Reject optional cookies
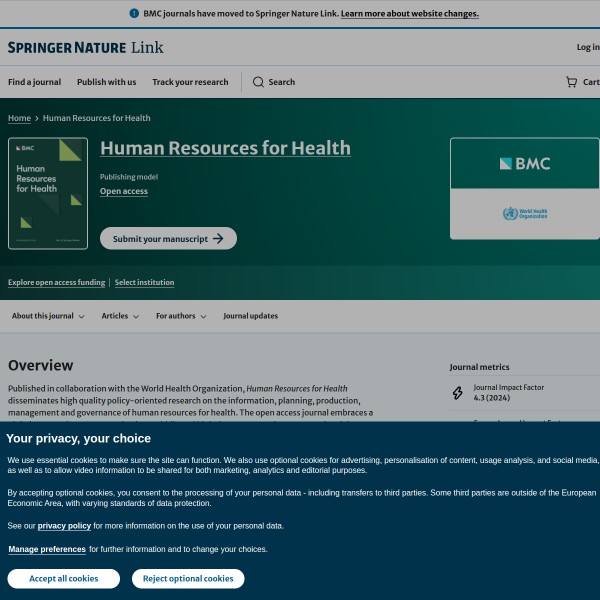600x600 pixels. coord(188,578)
